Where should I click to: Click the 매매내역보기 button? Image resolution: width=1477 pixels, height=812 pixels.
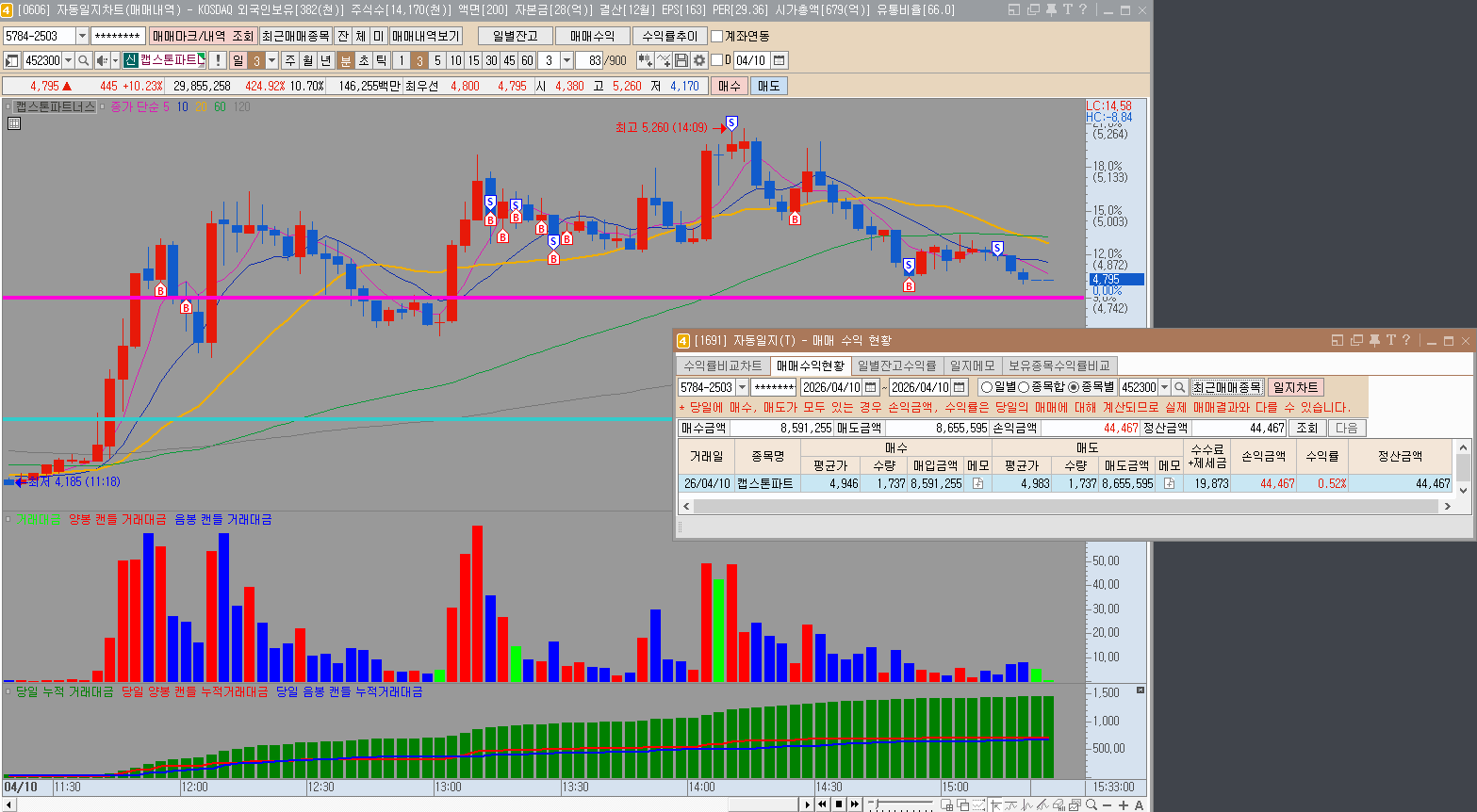tap(426, 36)
